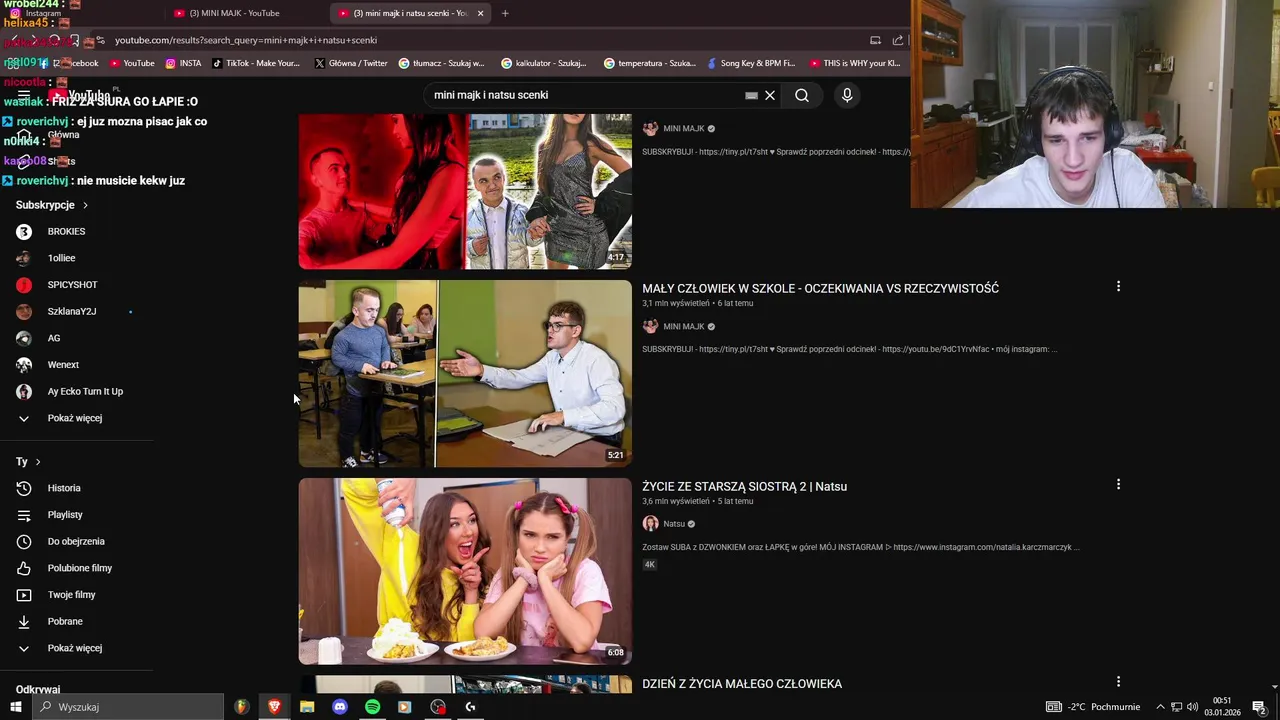Start voice search with the microphone icon
The width and height of the screenshot is (1280, 720).
click(x=847, y=95)
